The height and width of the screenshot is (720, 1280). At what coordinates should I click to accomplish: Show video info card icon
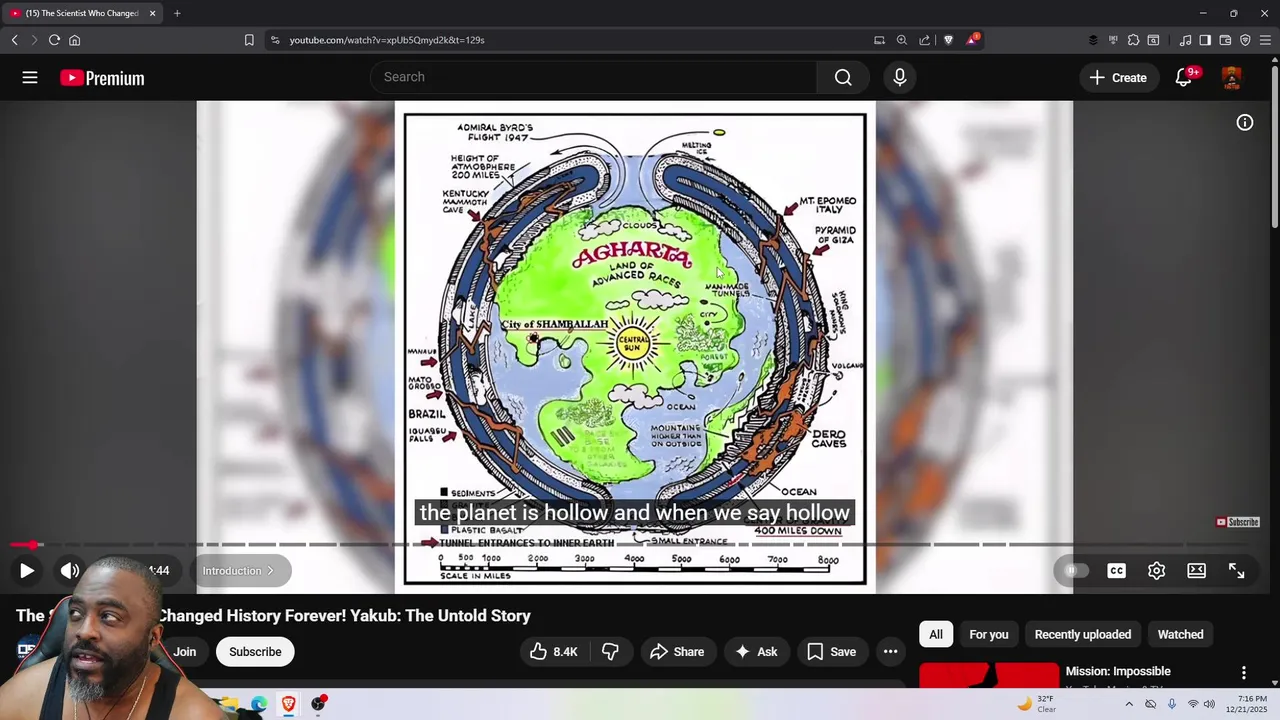click(x=1245, y=122)
